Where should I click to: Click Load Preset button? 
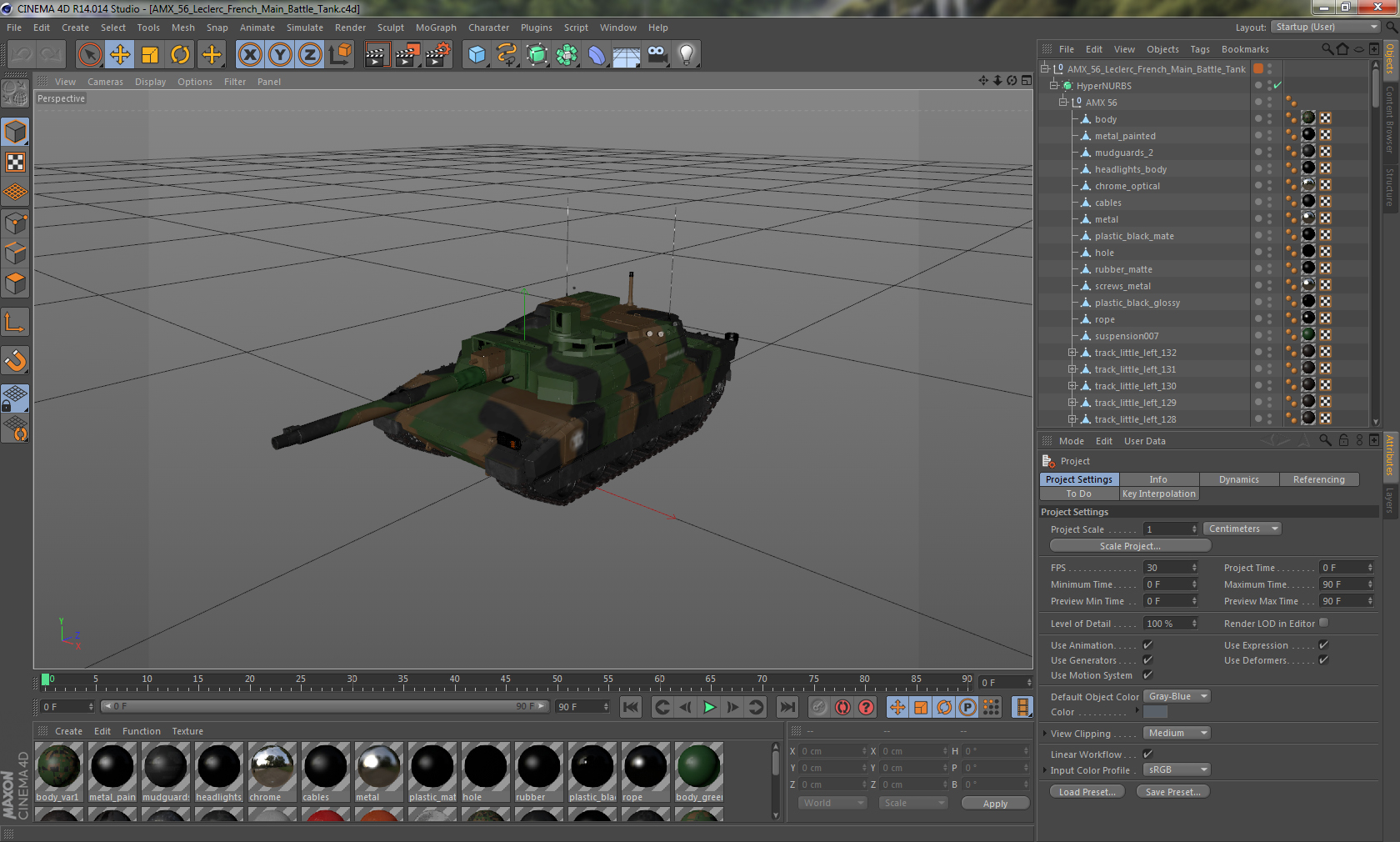[x=1087, y=792]
